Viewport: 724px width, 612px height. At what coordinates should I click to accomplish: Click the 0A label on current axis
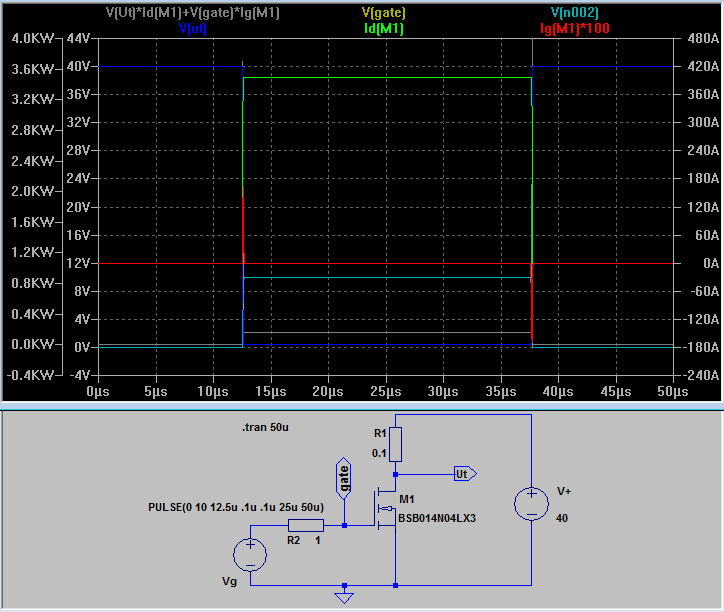click(711, 263)
